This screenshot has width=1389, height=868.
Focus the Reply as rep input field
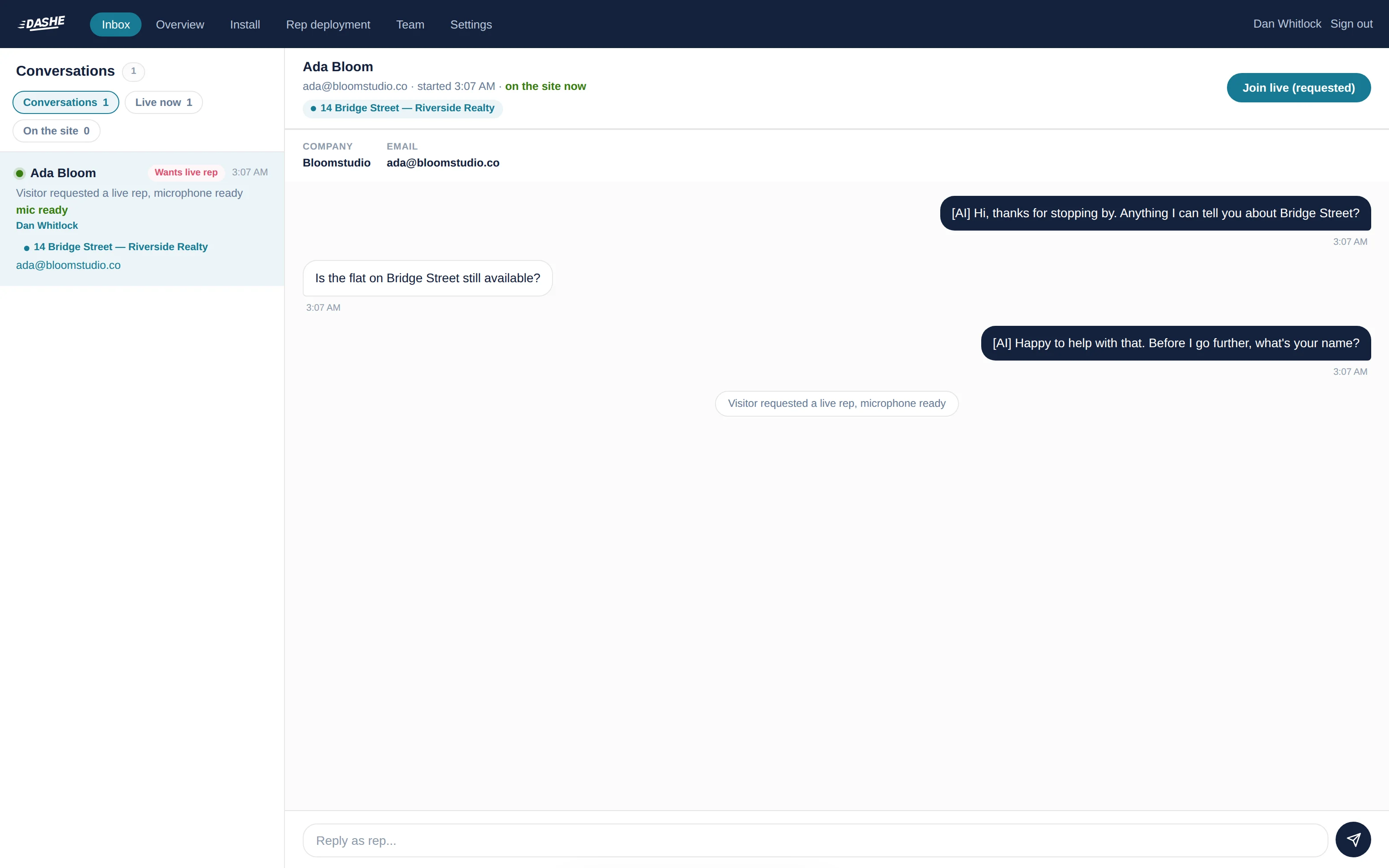(x=815, y=840)
